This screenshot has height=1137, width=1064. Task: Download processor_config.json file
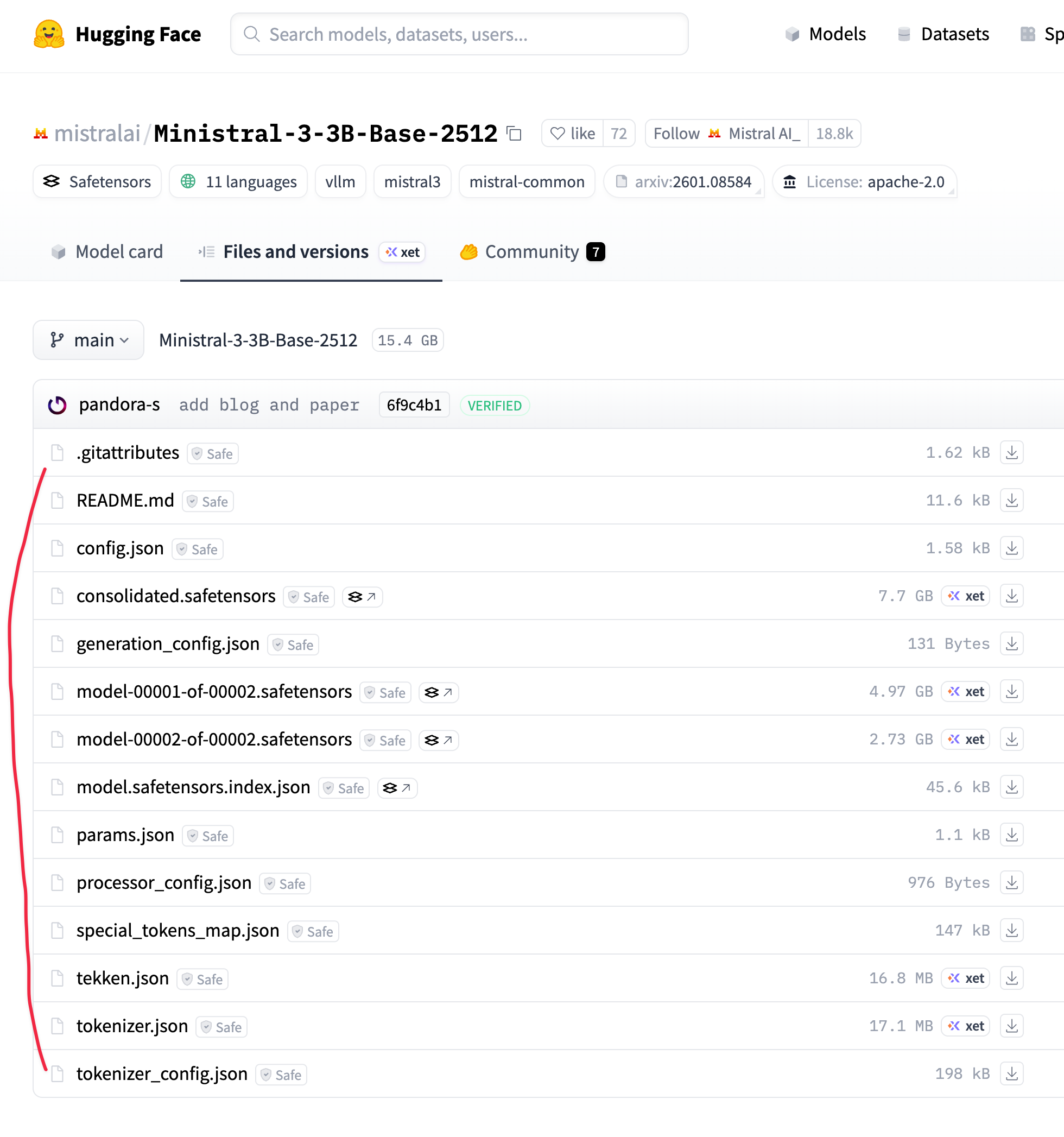1011,882
